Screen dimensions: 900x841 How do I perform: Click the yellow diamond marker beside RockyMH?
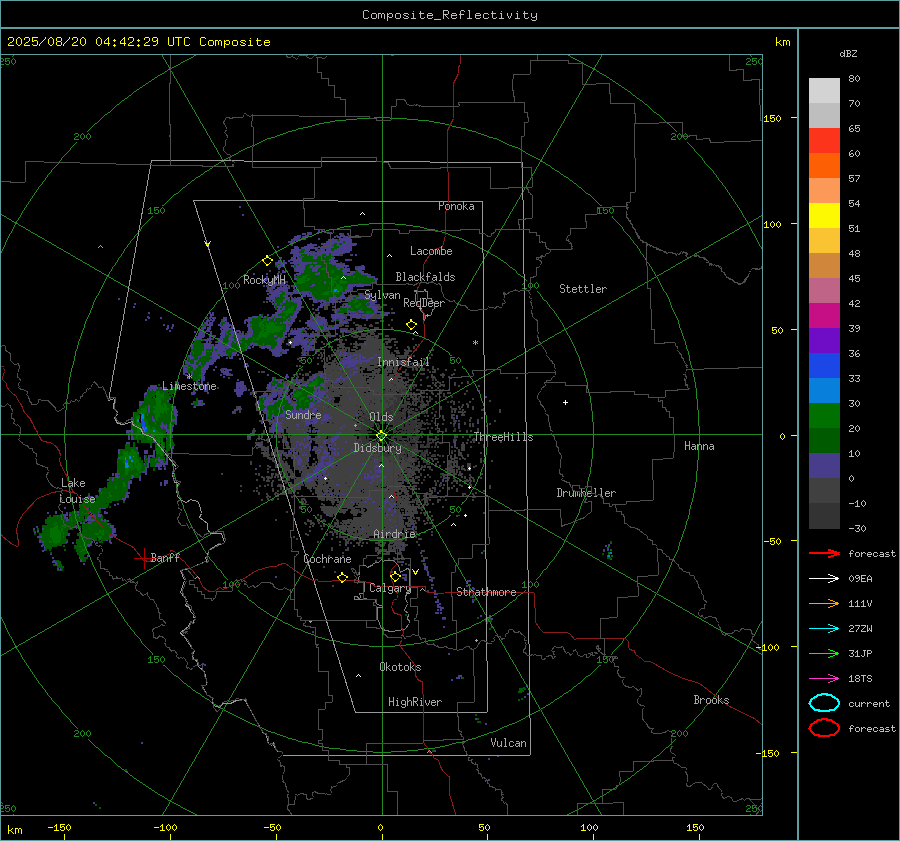coord(267,261)
